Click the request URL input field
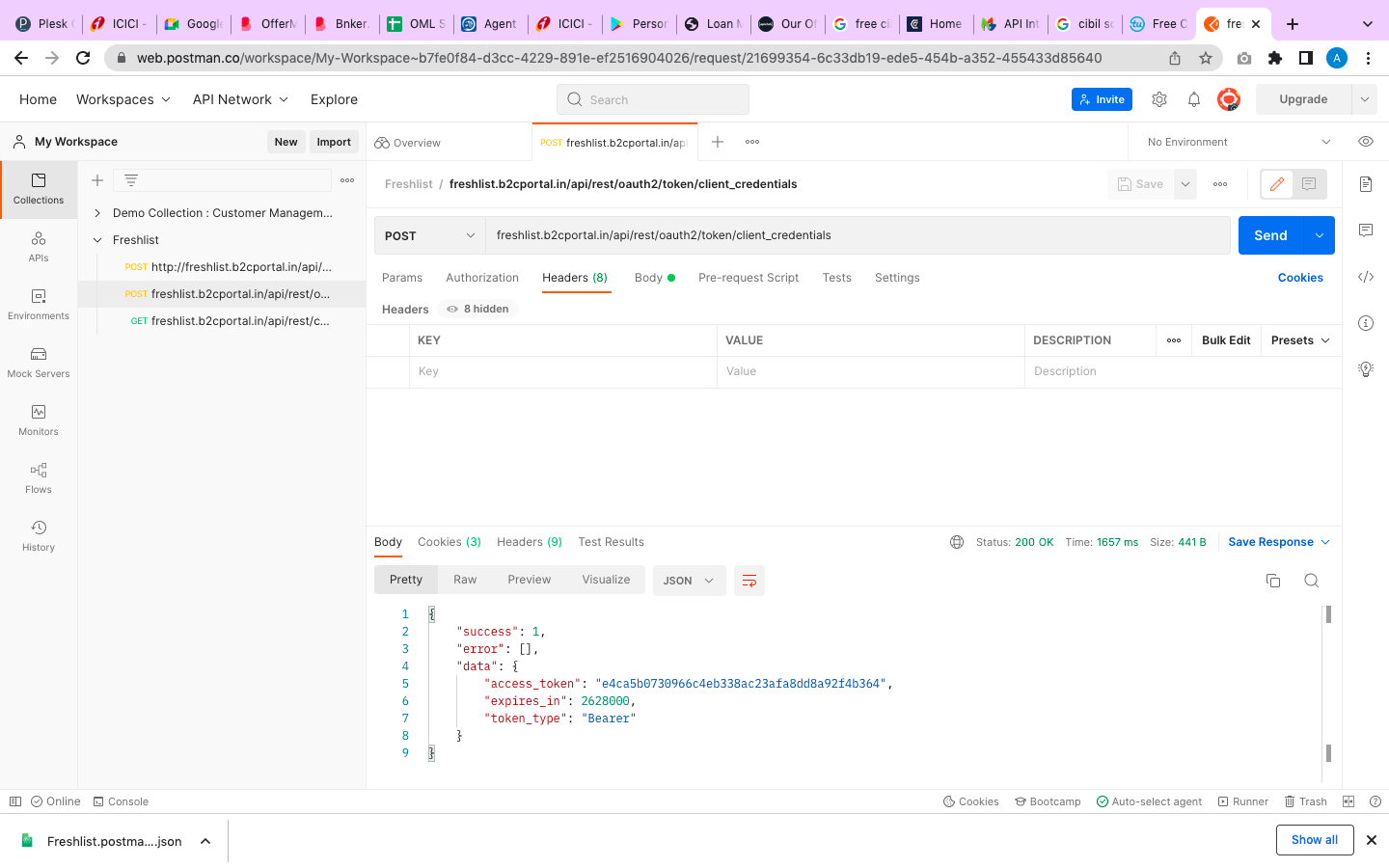The width and height of the screenshot is (1389, 868). [x=858, y=235]
